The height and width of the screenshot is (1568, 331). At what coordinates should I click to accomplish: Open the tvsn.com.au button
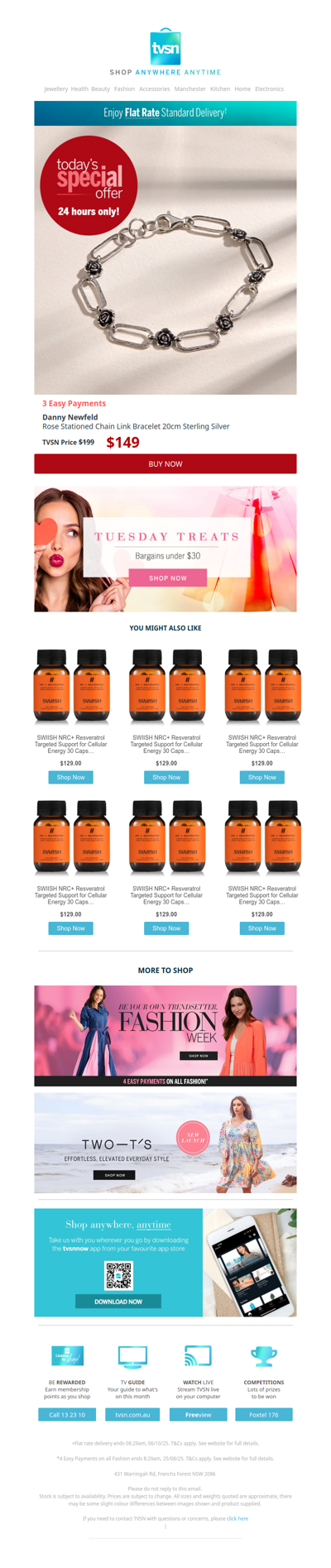point(132,1414)
